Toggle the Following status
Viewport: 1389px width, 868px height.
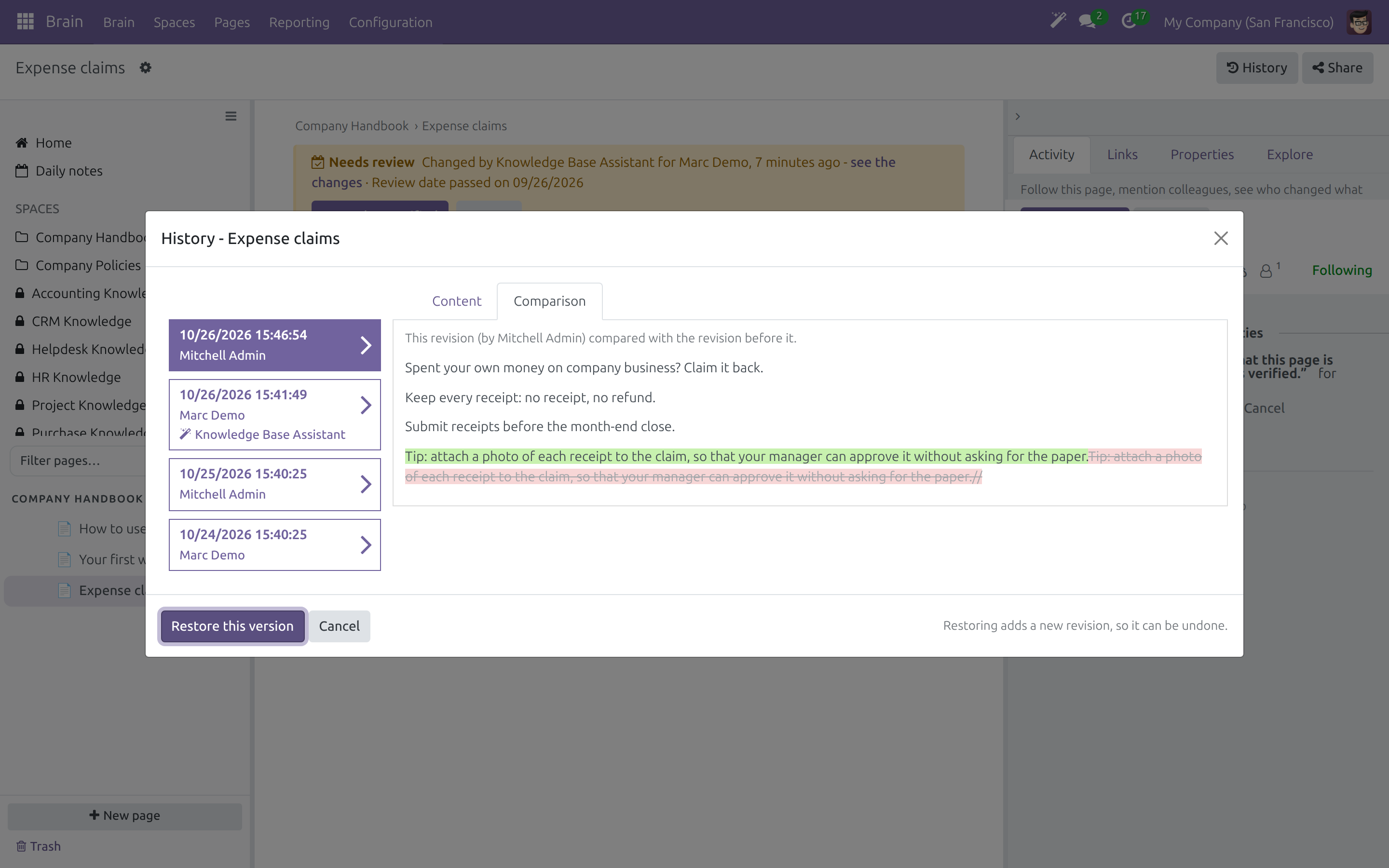point(1342,270)
